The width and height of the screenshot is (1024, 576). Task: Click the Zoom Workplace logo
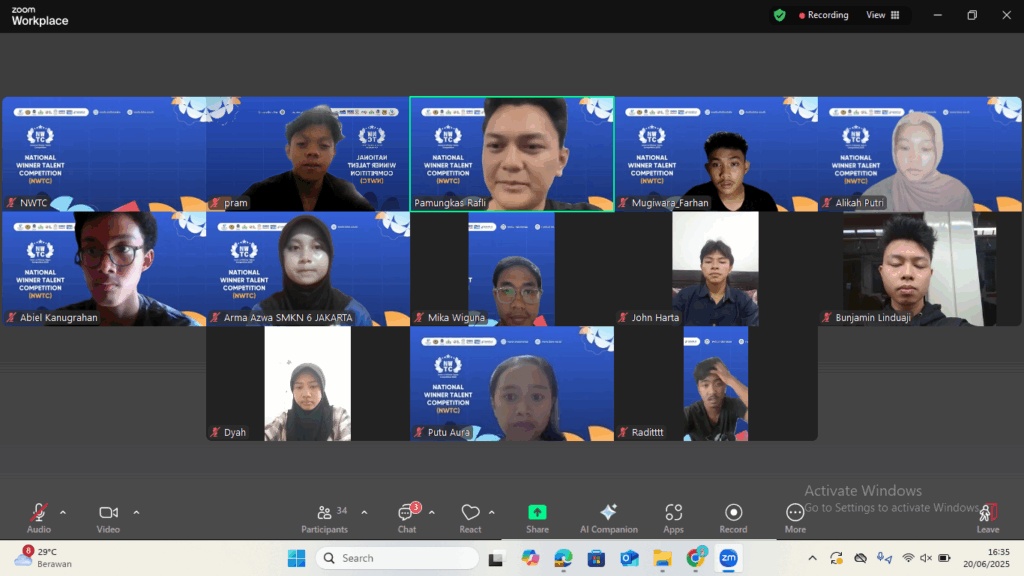tap(40, 16)
